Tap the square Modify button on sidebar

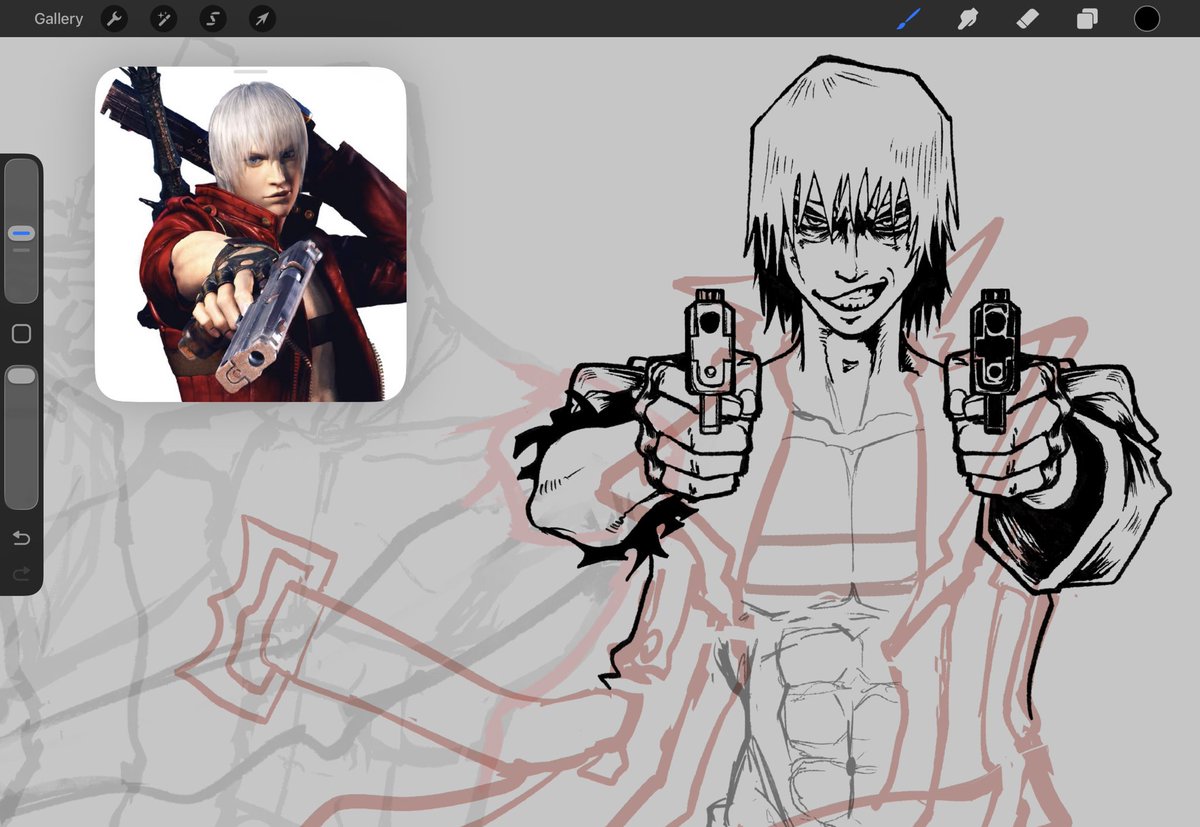coord(21,334)
